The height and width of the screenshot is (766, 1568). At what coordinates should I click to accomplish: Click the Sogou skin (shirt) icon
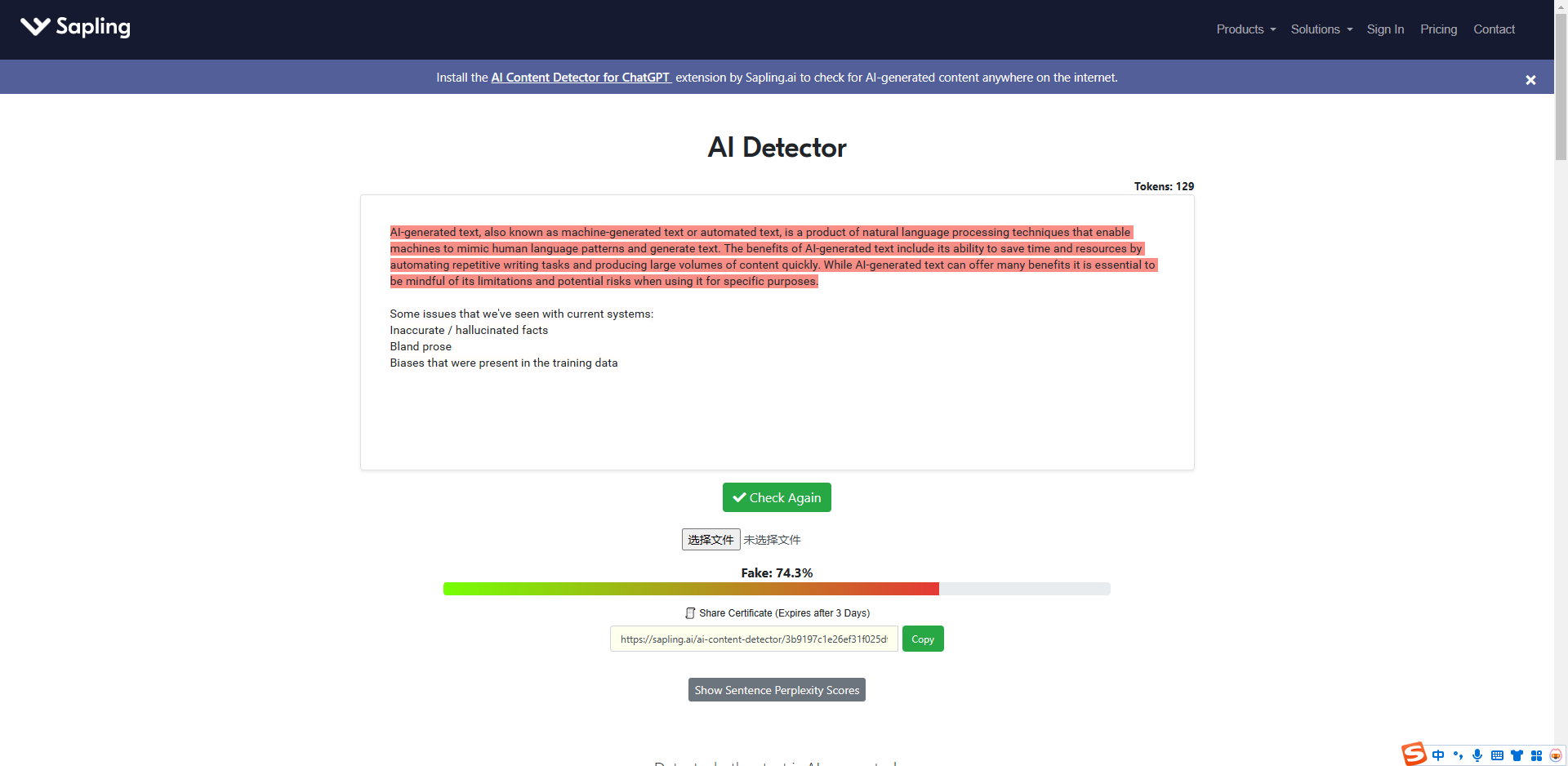pos(1517,755)
